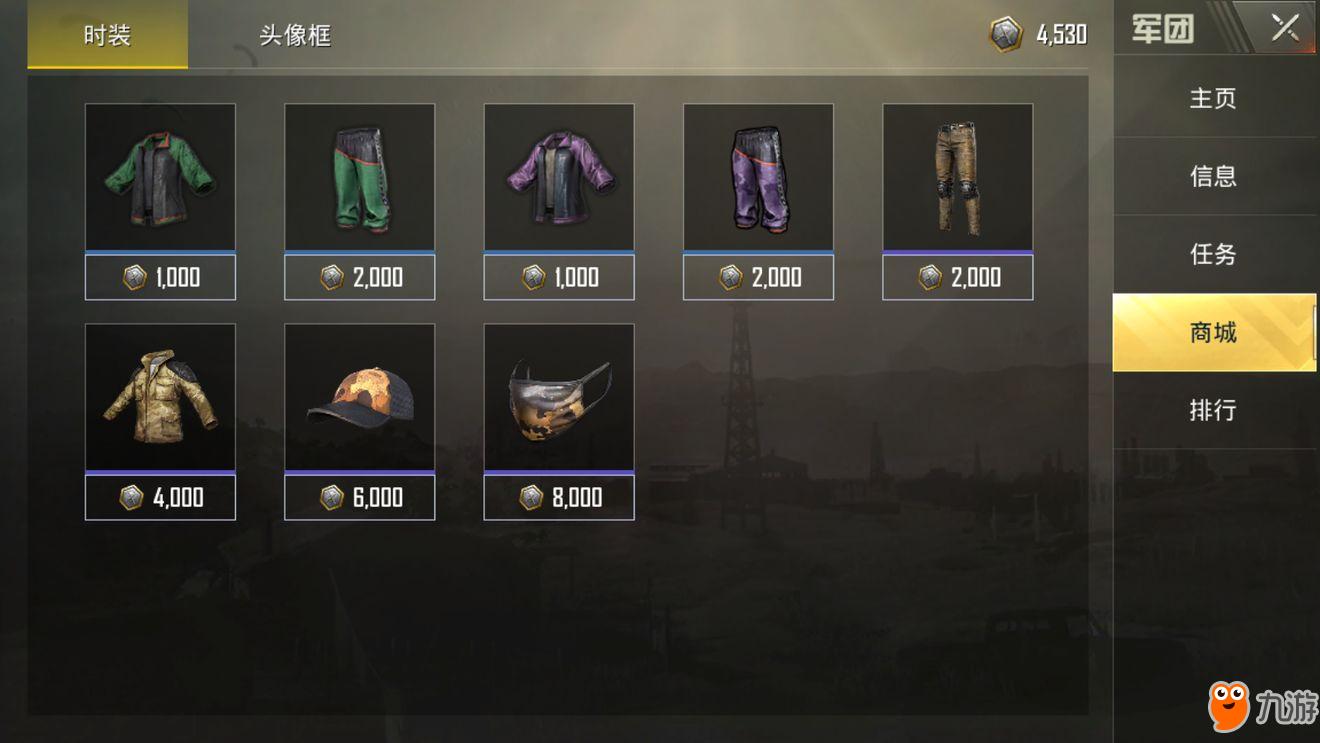Buy green jacket for 1,000

[x=160, y=277]
